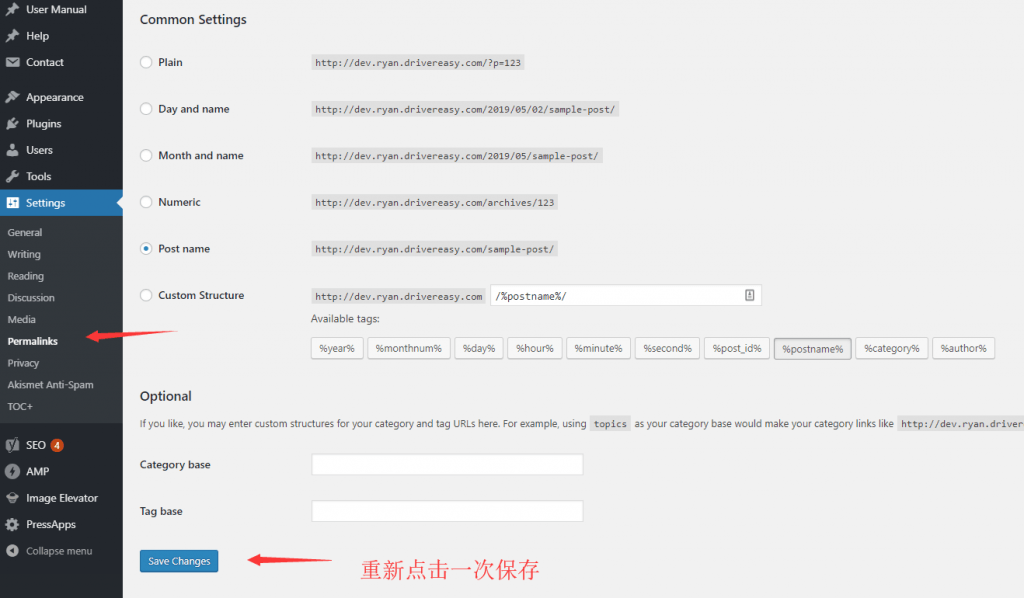Click the sample URL ending in archives/123
Image resolution: width=1024 pixels, height=598 pixels.
[434, 202]
